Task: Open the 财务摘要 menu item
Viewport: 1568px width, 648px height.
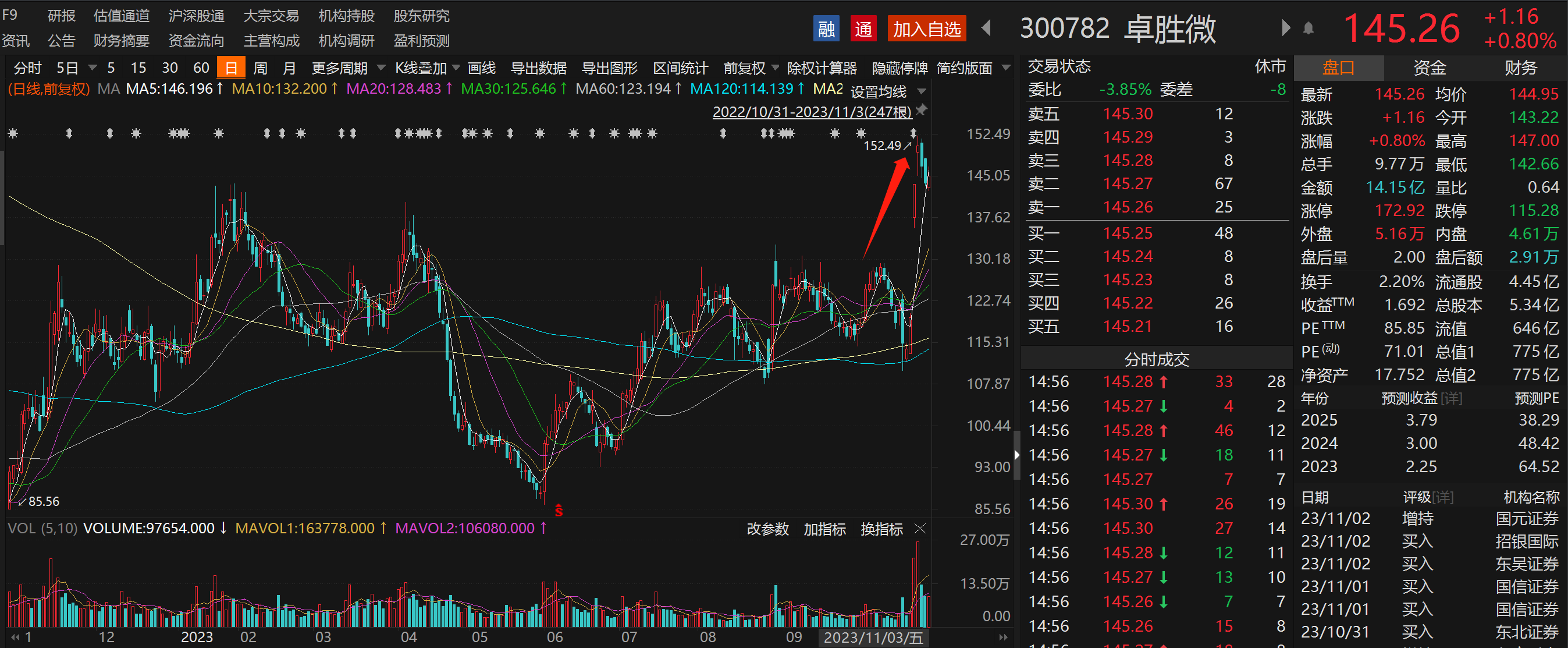Action: click(x=121, y=41)
